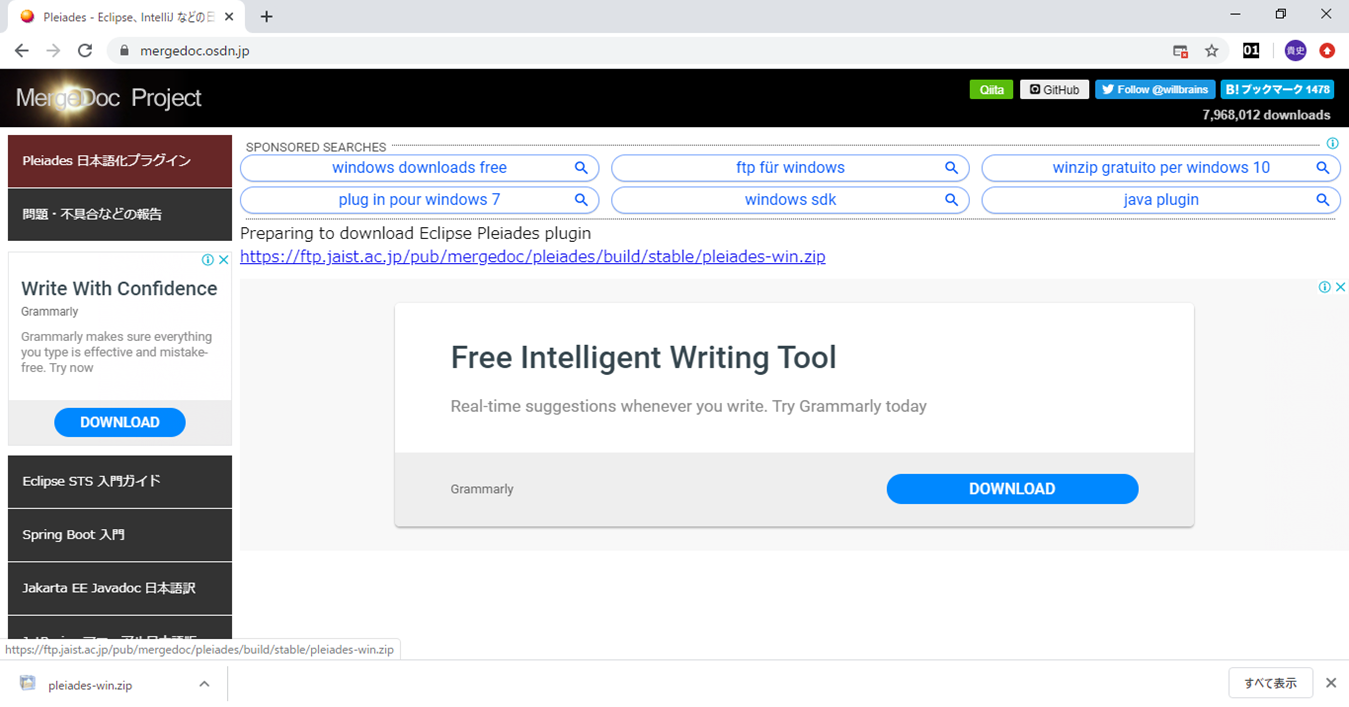Click the sponsored searches info icon
The image size is (1349, 707).
(x=1332, y=143)
